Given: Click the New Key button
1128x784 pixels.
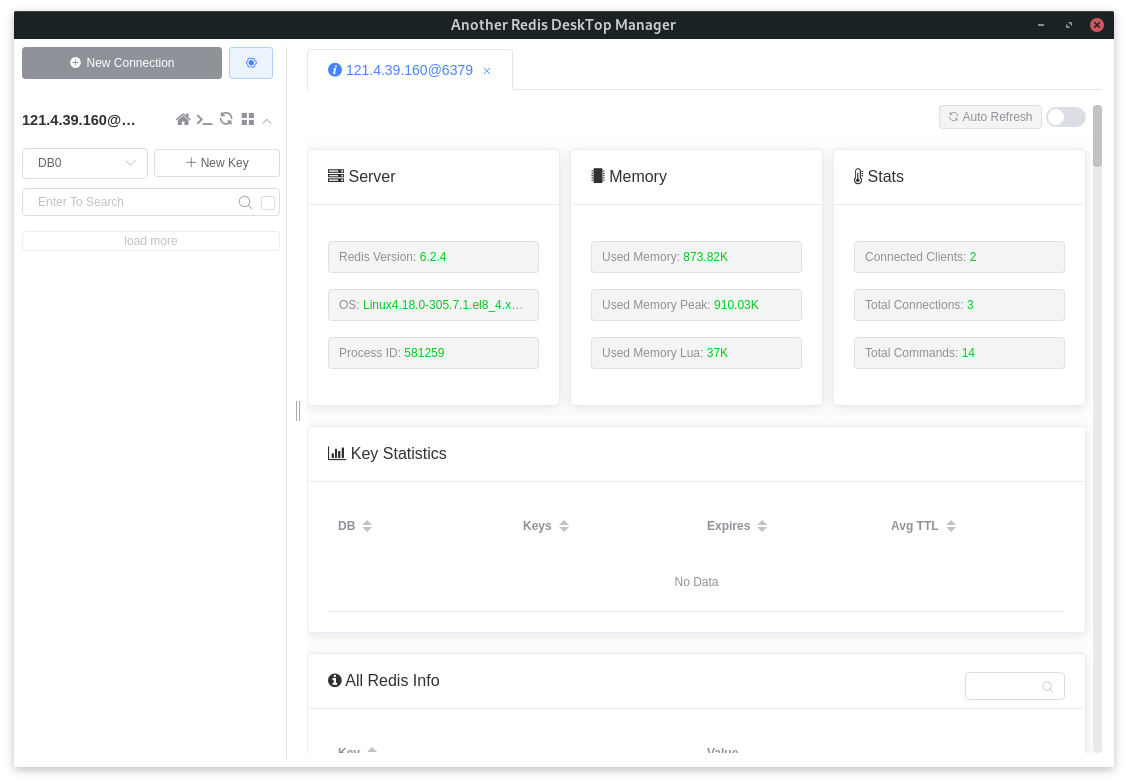Looking at the screenshot, I should click(x=217, y=163).
